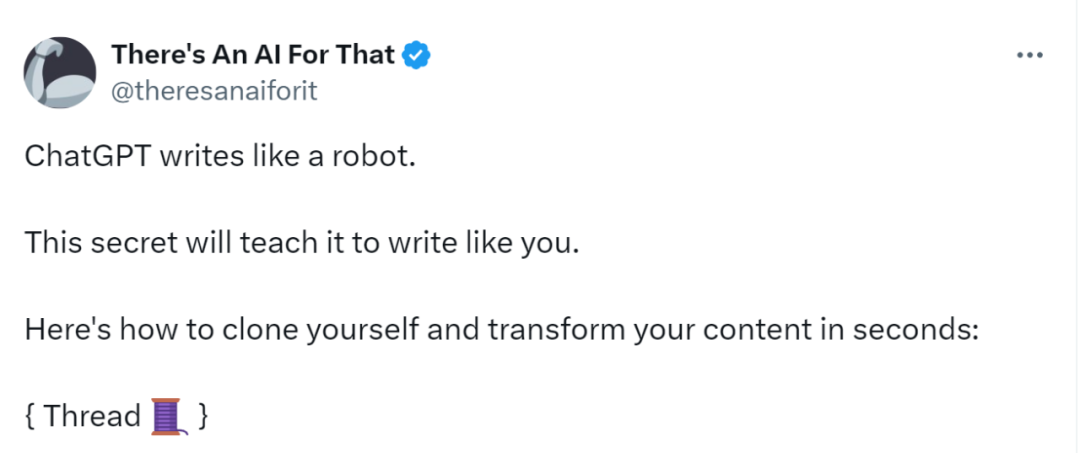Visit the @theresanaiforit handle link
Screen dimensions: 1080x453
pos(214,91)
